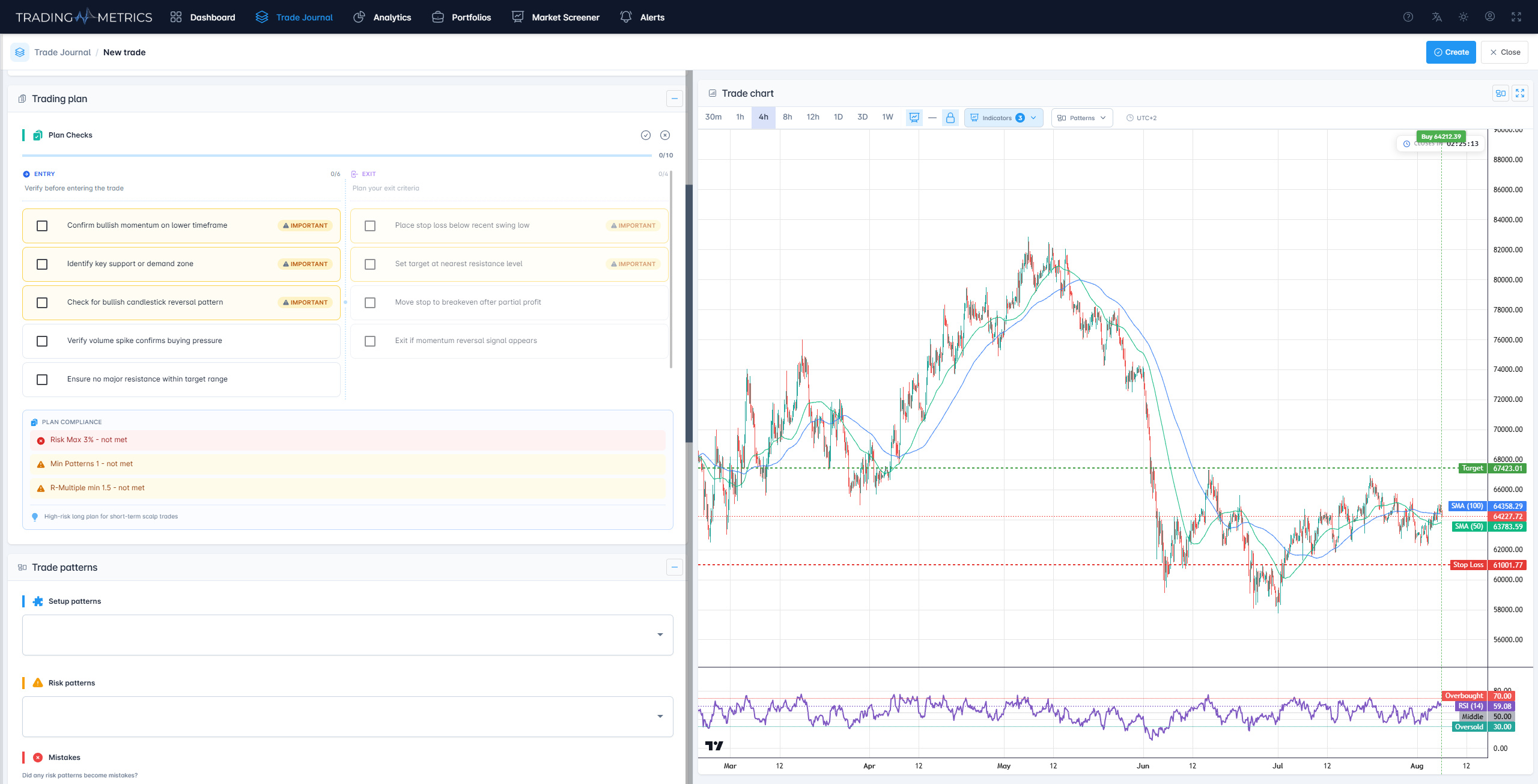1538x784 pixels.
Task: Collapse the Trade patterns section
Action: tap(675, 567)
